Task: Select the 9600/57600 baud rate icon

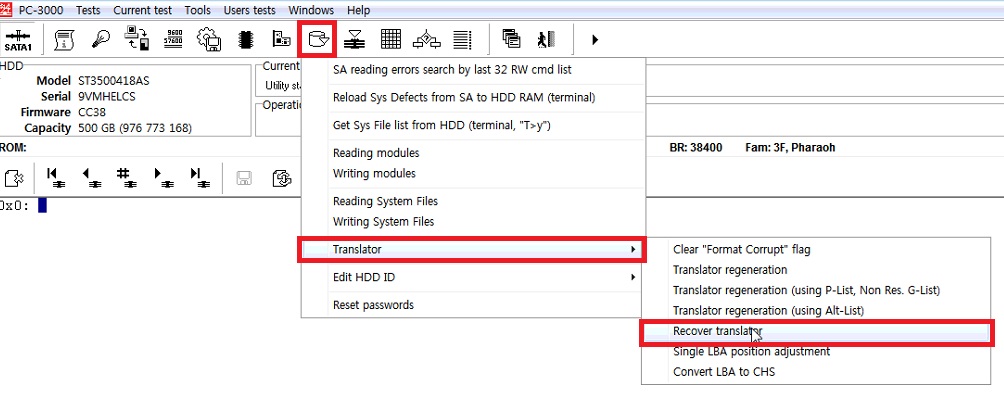Action: (x=174, y=39)
